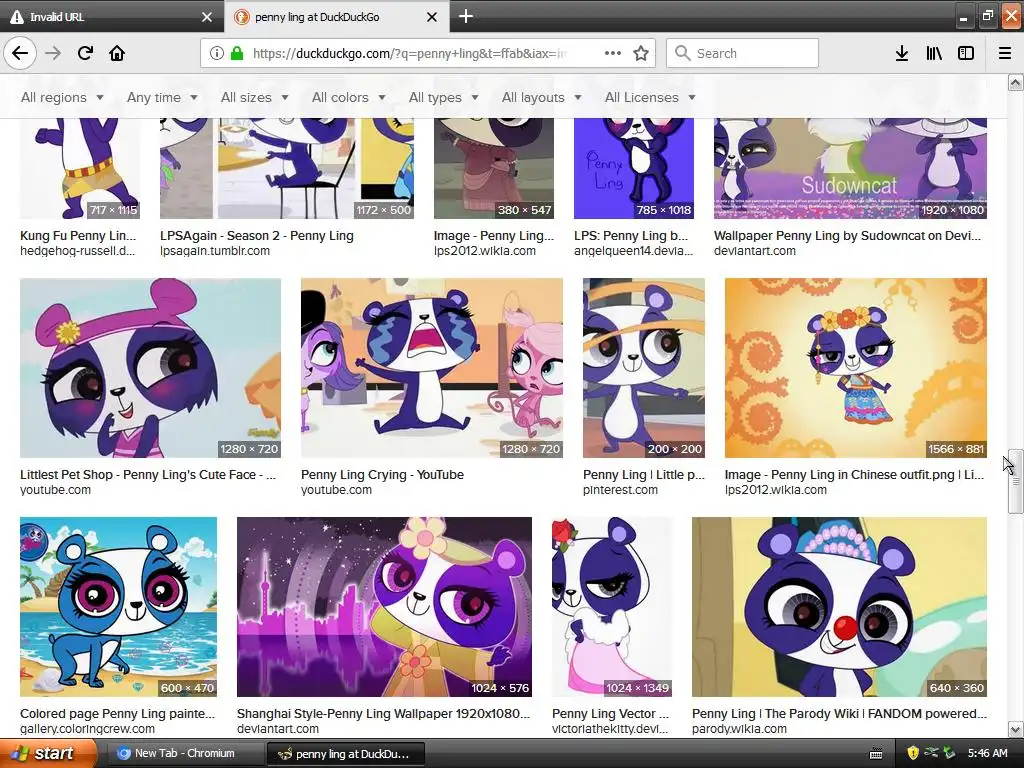Open Penny Ling's Cute Face thumbnail
1024x768 pixels.
pos(150,368)
